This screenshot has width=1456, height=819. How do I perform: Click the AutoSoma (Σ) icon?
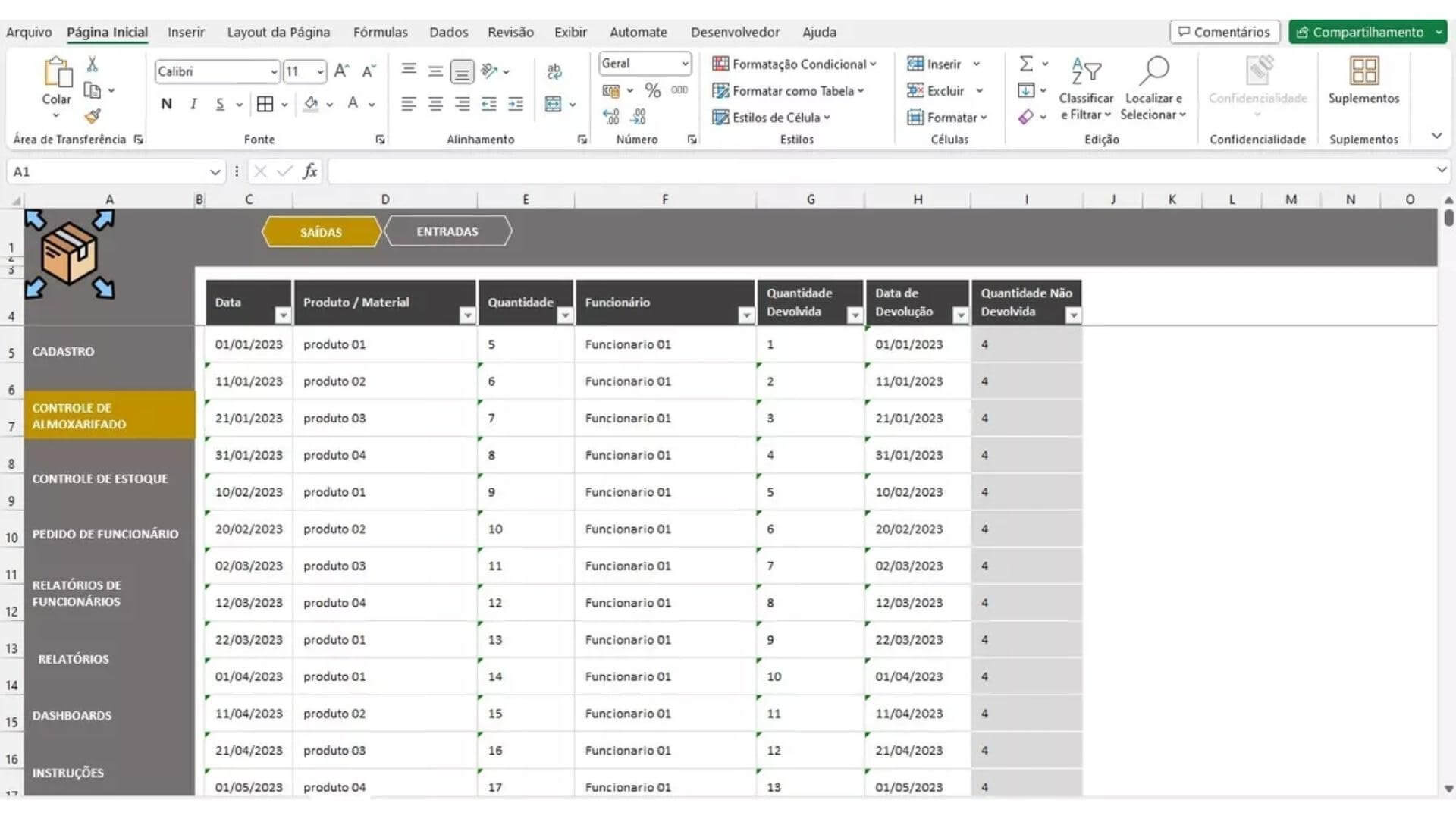[x=1026, y=64]
